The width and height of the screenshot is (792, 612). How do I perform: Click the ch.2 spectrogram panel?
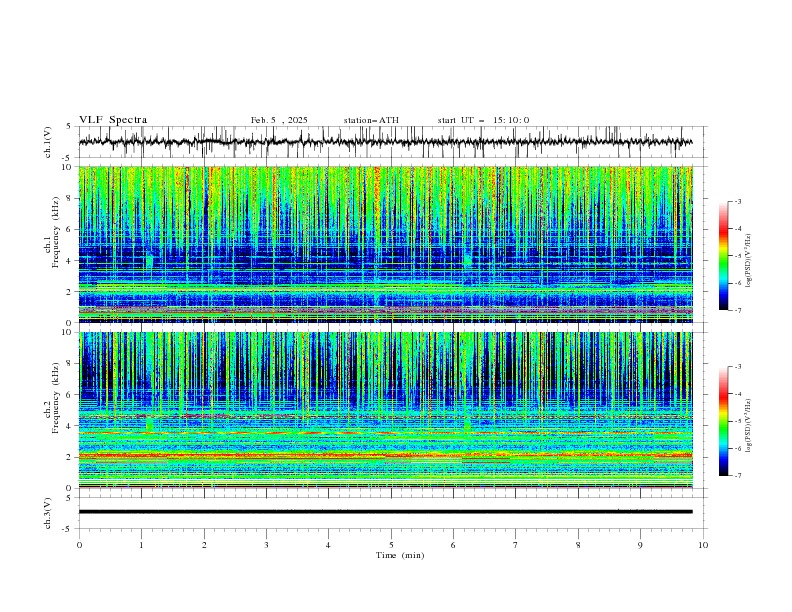pos(385,410)
